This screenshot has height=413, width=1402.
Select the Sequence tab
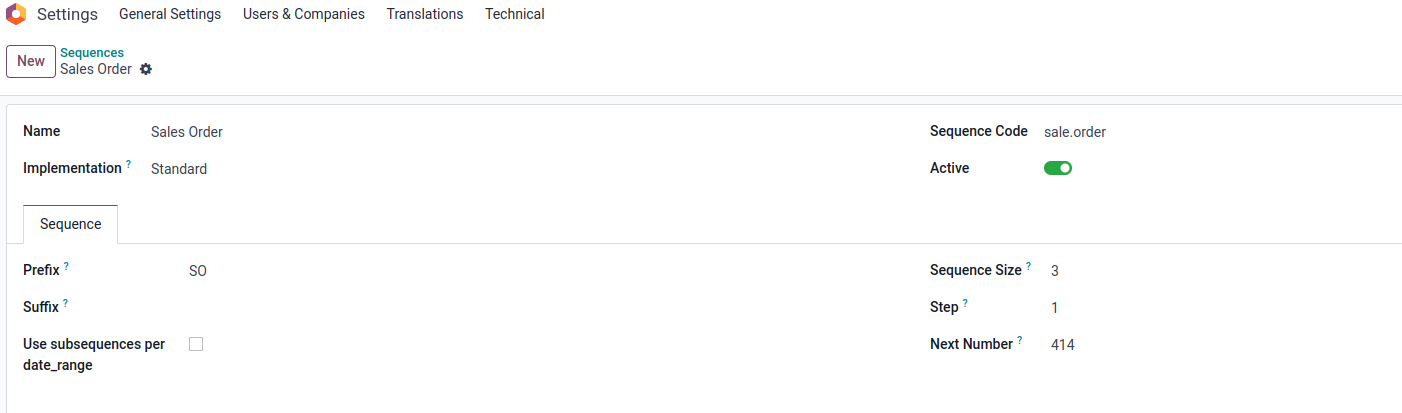pos(71,224)
